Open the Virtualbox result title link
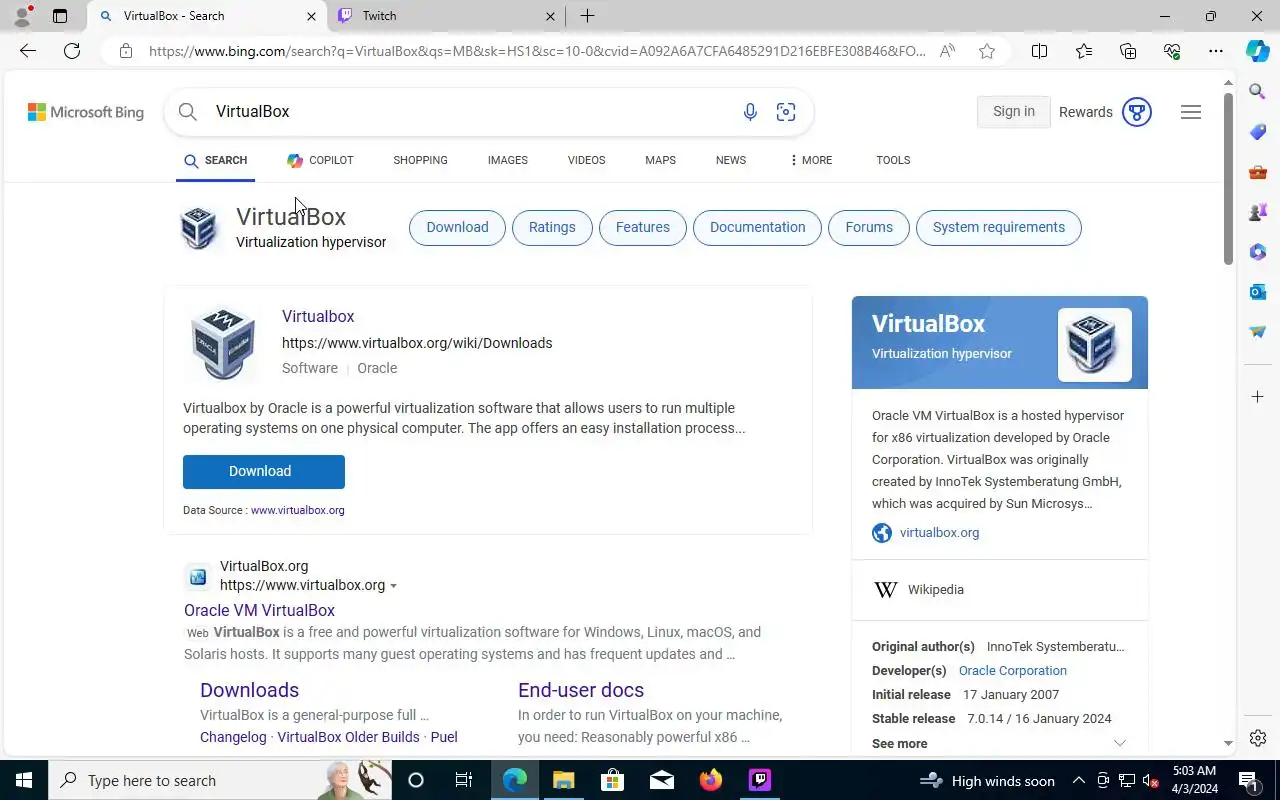Viewport: 1280px width, 800px height. [x=318, y=316]
